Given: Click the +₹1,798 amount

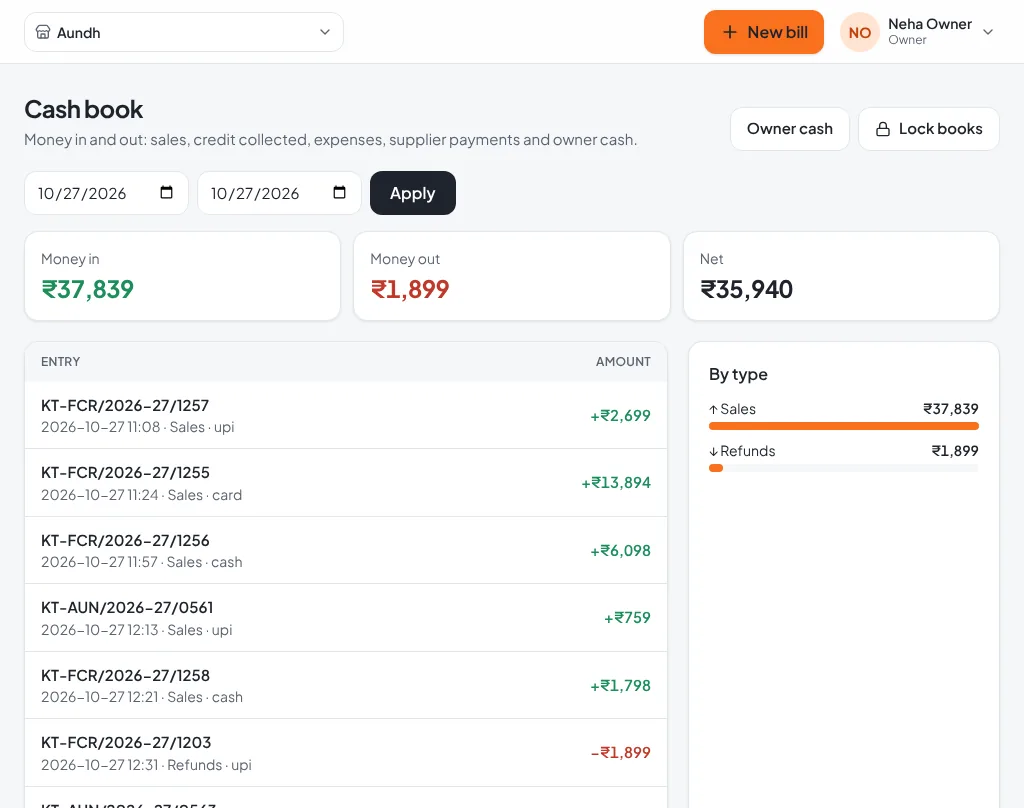Looking at the screenshot, I should click(x=620, y=686).
